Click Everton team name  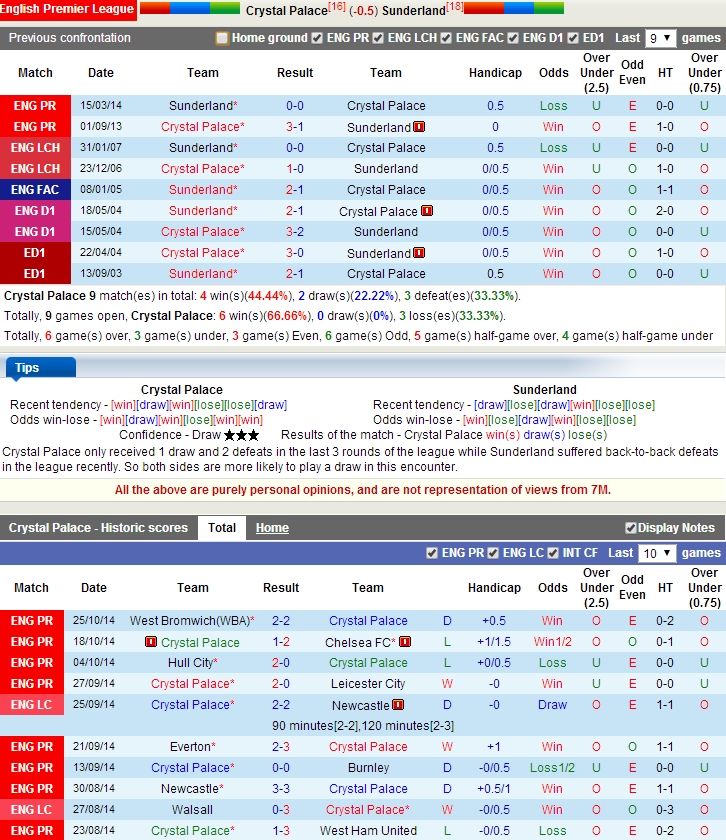pos(190,747)
